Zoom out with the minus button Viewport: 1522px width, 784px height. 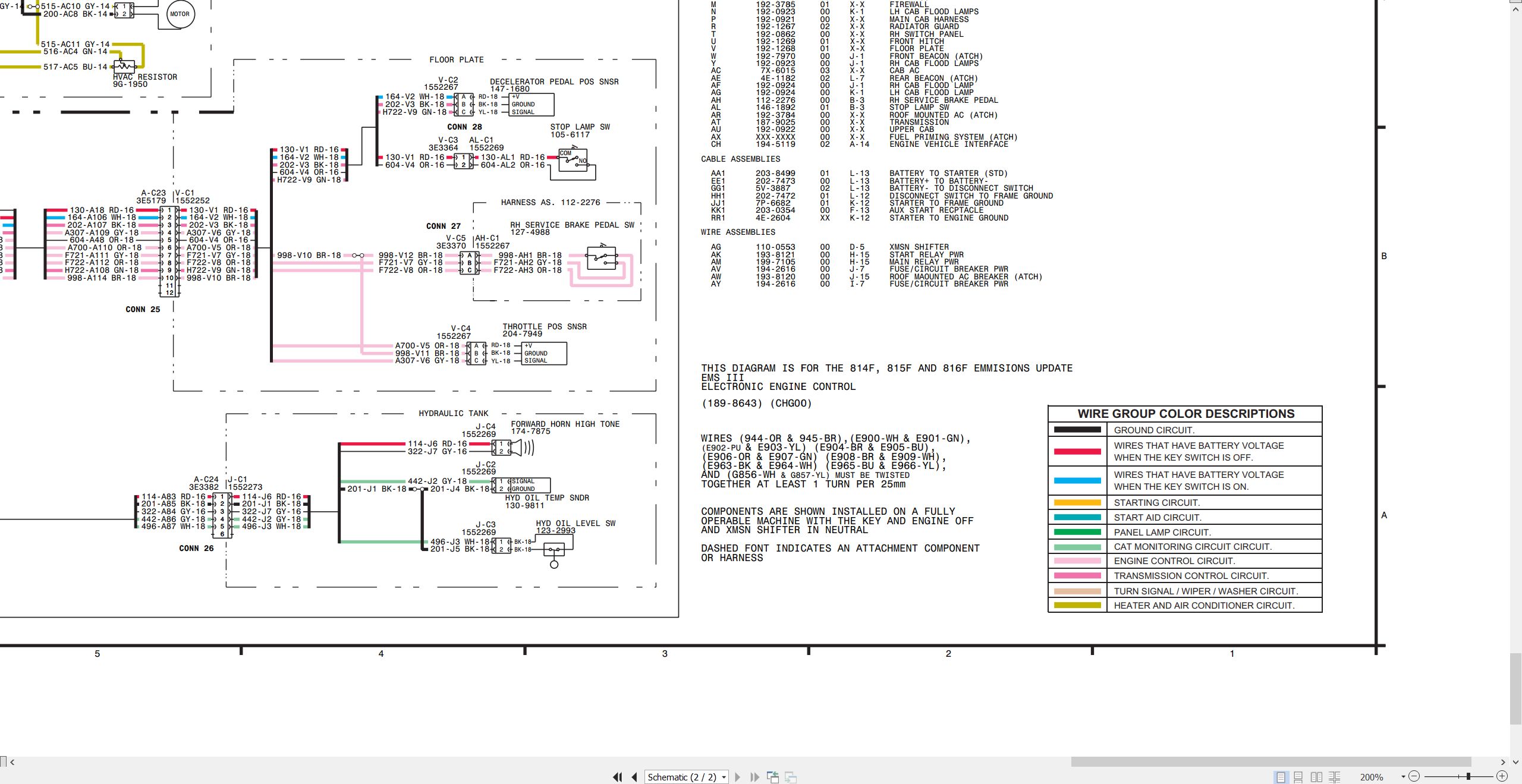[1414, 776]
